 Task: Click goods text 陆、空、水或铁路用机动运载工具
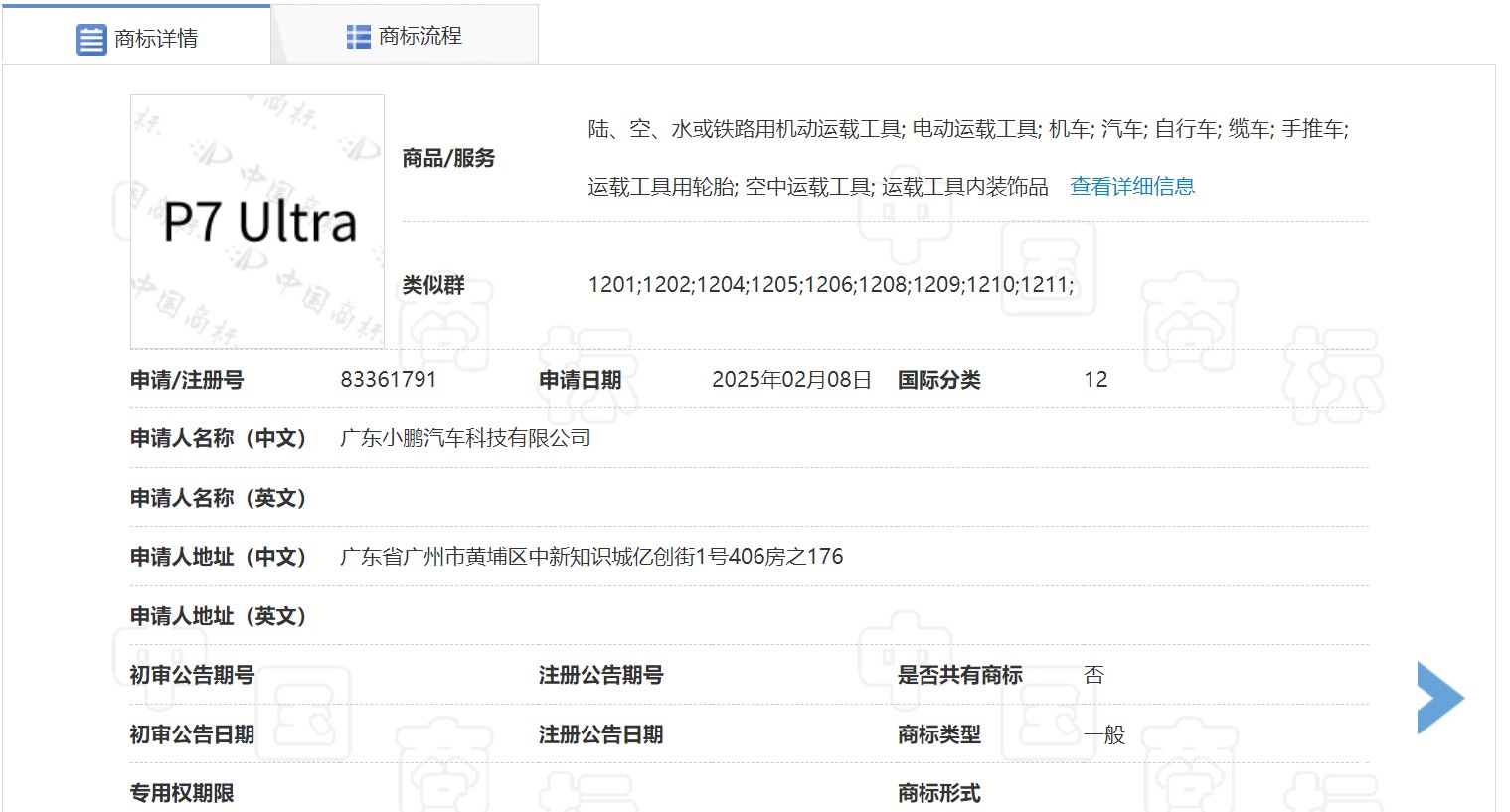746,129
